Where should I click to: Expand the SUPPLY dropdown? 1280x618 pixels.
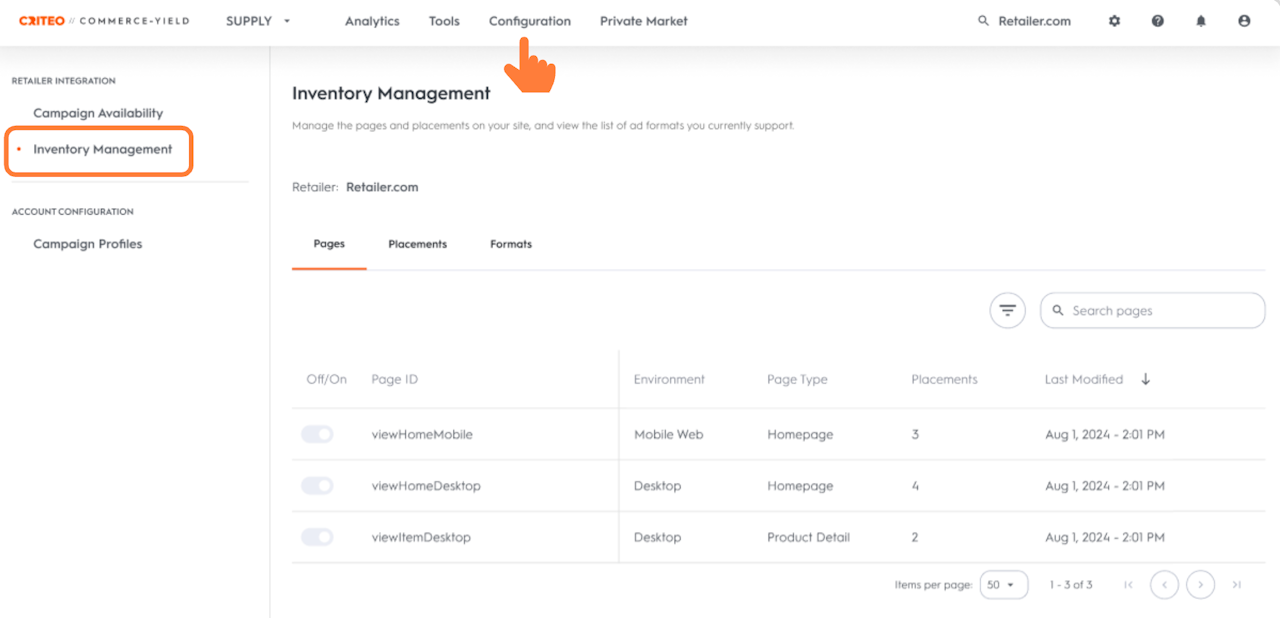258,21
